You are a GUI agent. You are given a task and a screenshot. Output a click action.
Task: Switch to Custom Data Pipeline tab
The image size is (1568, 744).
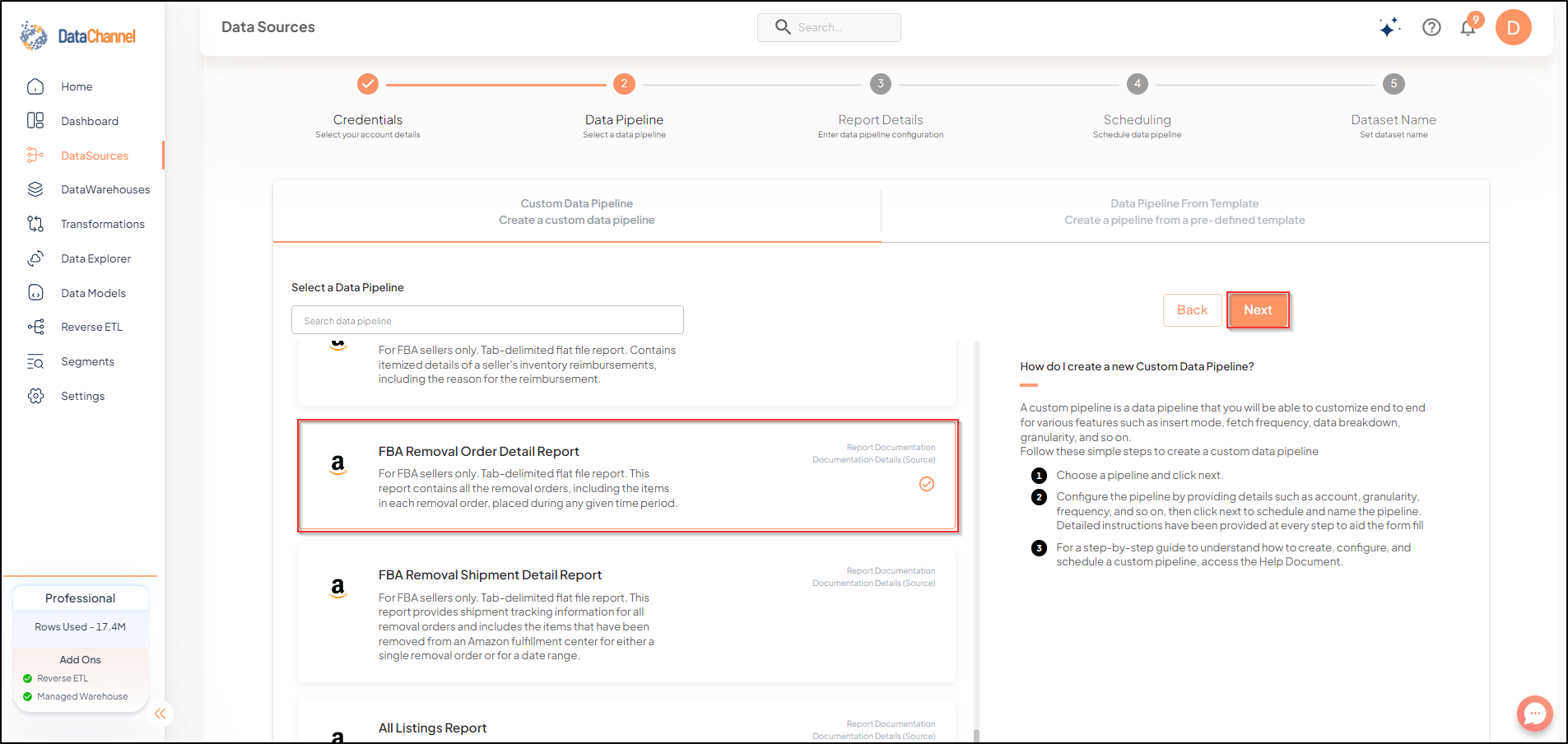click(x=577, y=212)
